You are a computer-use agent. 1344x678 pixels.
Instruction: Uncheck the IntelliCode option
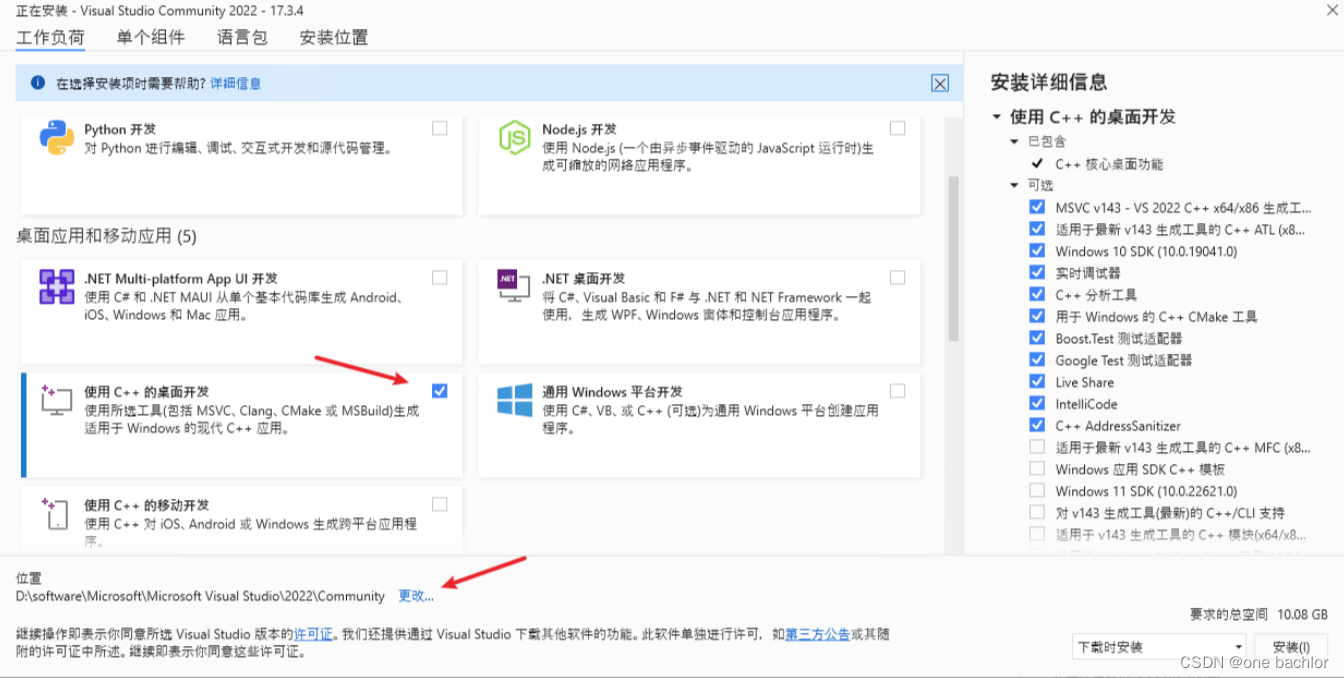coord(1037,403)
